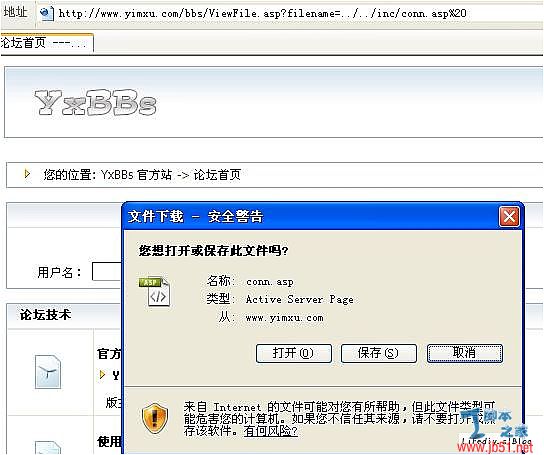The image size is (544, 455).
Task: Click the 打开(O) button
Action: point(294,353)
